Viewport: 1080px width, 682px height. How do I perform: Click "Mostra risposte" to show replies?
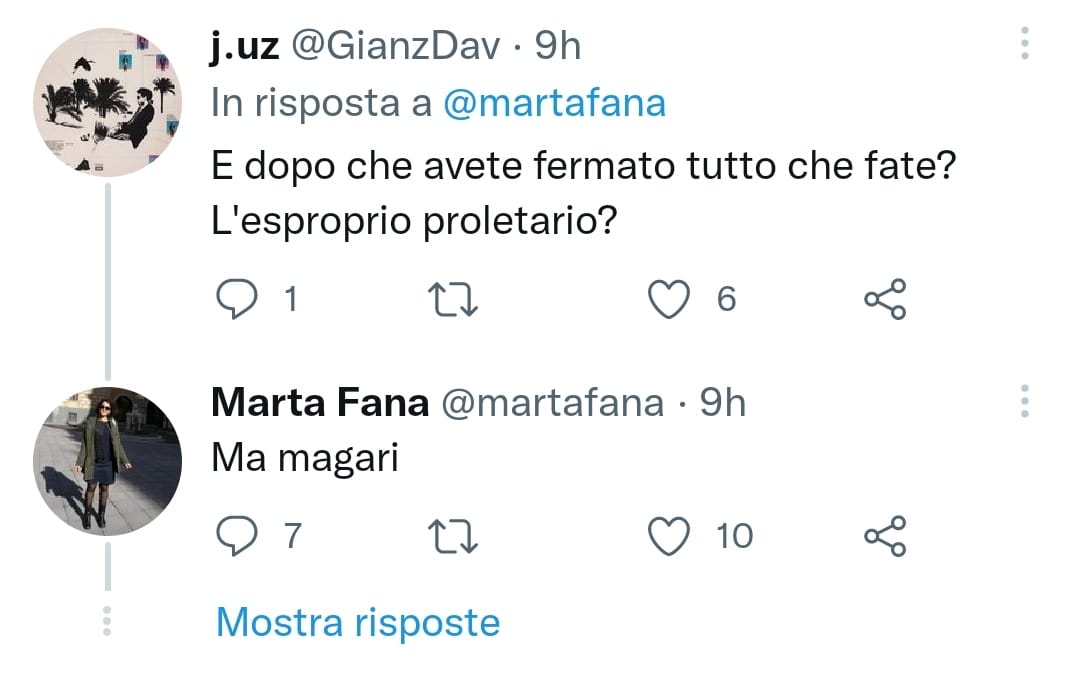(x=357, y=622)
